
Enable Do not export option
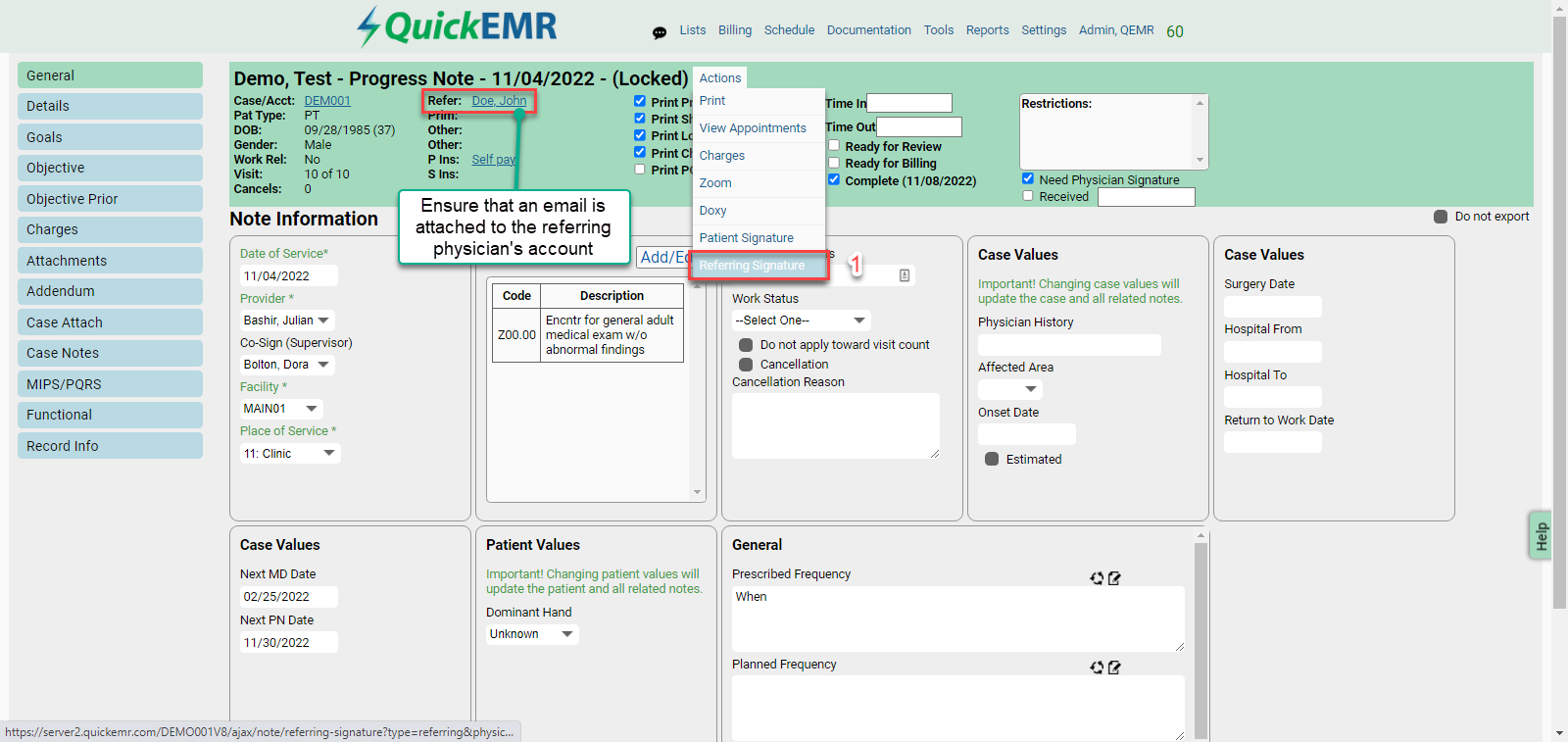pos(1441,217)
